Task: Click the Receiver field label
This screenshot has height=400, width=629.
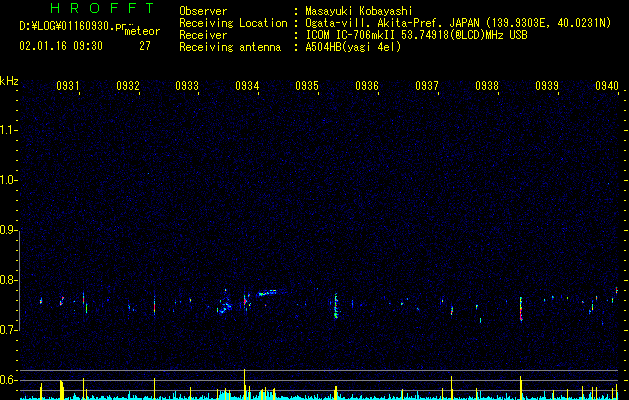Action: tap(203, 35)
